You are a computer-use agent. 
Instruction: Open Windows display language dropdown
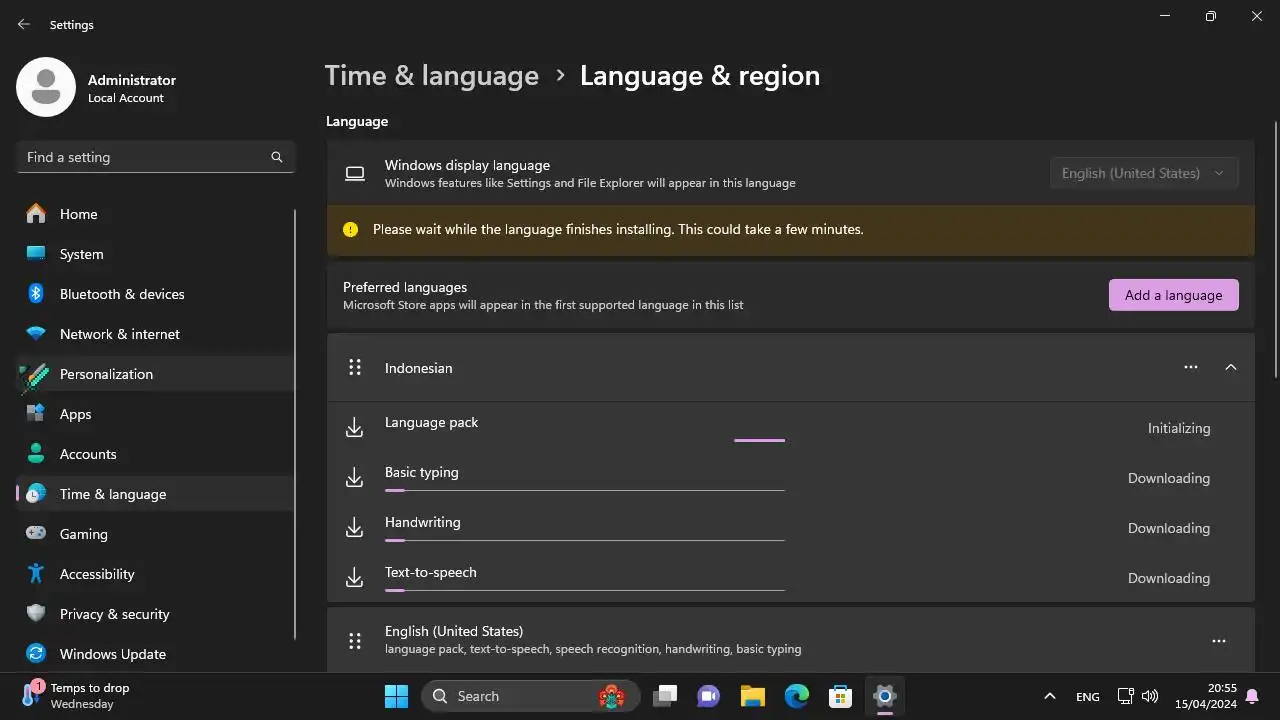(x=1144, y=173)
